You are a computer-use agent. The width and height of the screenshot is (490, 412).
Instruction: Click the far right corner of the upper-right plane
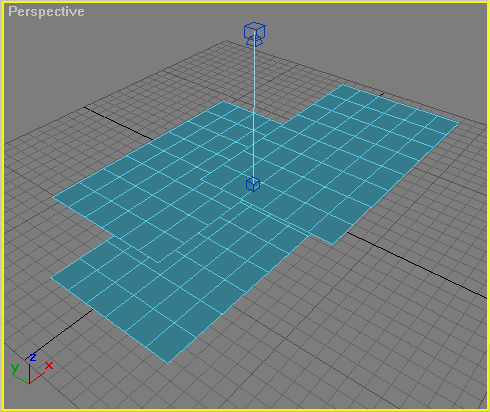click(x=459, y=123)
